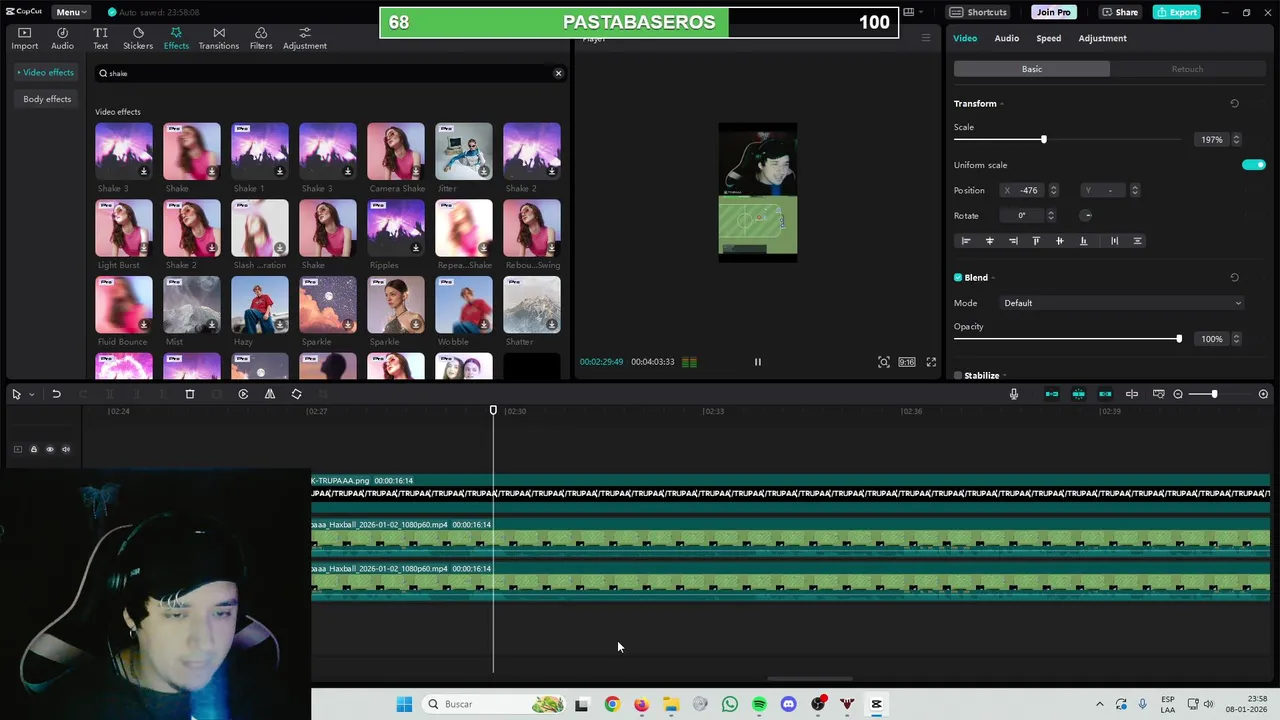1280x720 pixels.
Task: Click the Rotate angle field
Action: click(1024, 215)
